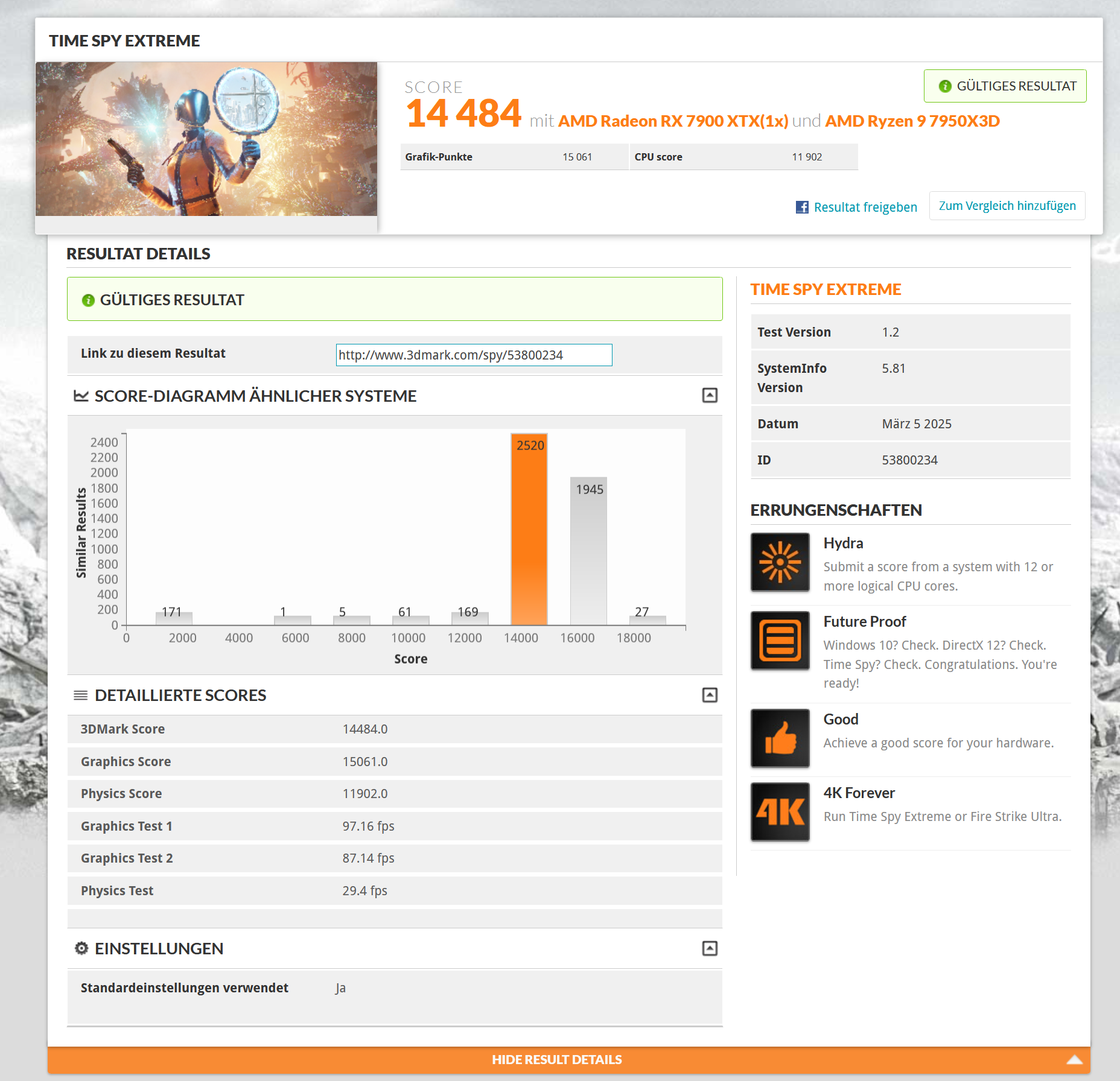Click the Hydra achievement title
Screen dimensions: 1120x1081
[843, 544]
